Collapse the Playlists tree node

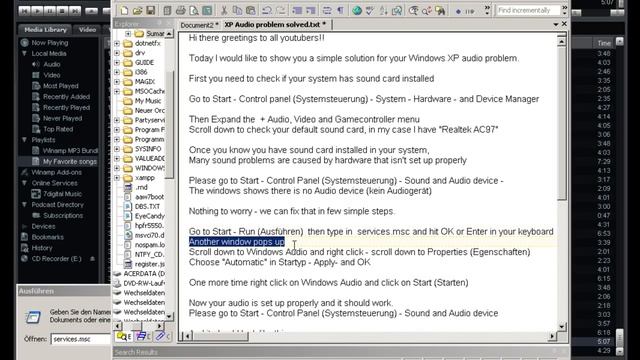(x=24, y=140)
